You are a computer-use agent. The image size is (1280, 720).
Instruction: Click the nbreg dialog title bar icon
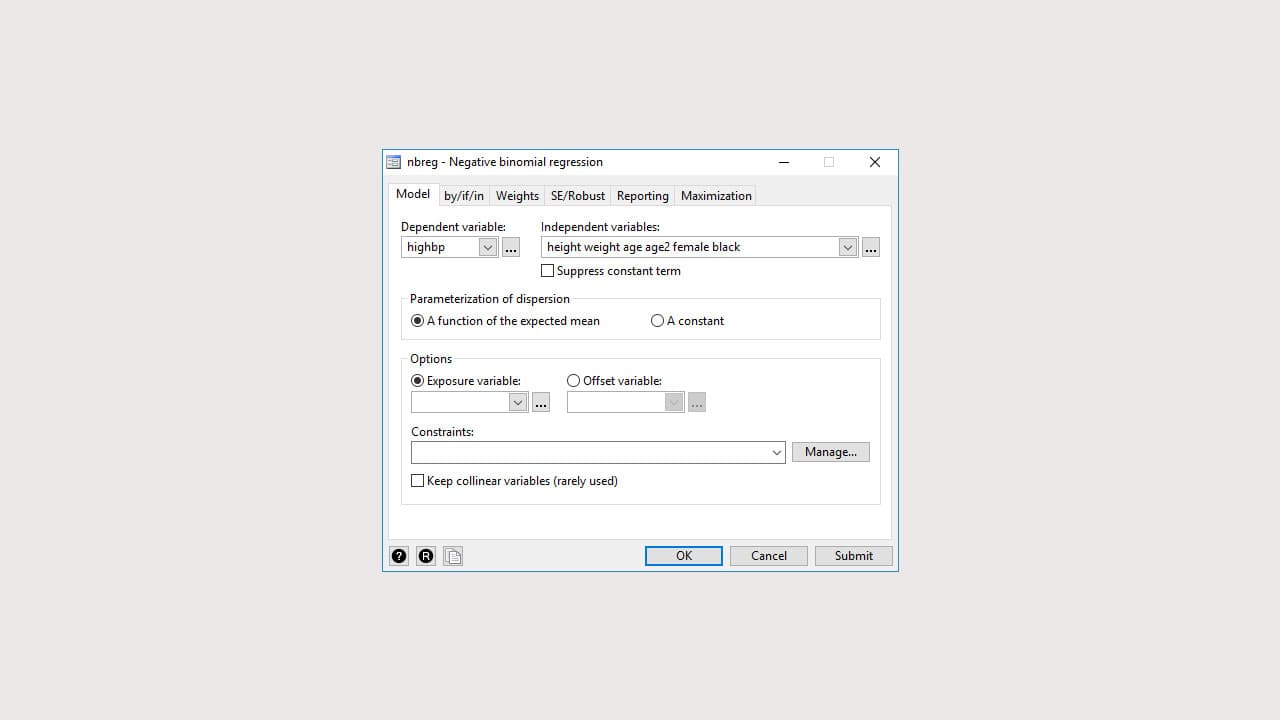pos(395,161)
